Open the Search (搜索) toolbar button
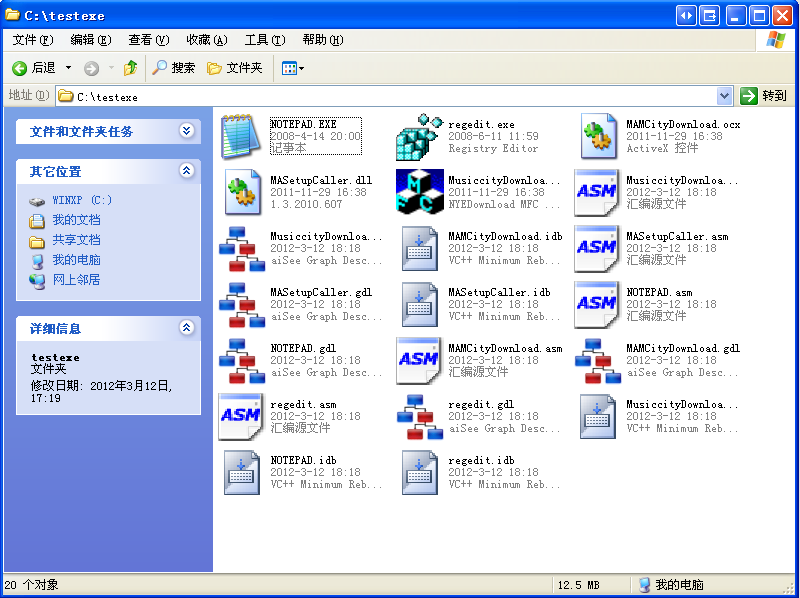 (174, 68)
